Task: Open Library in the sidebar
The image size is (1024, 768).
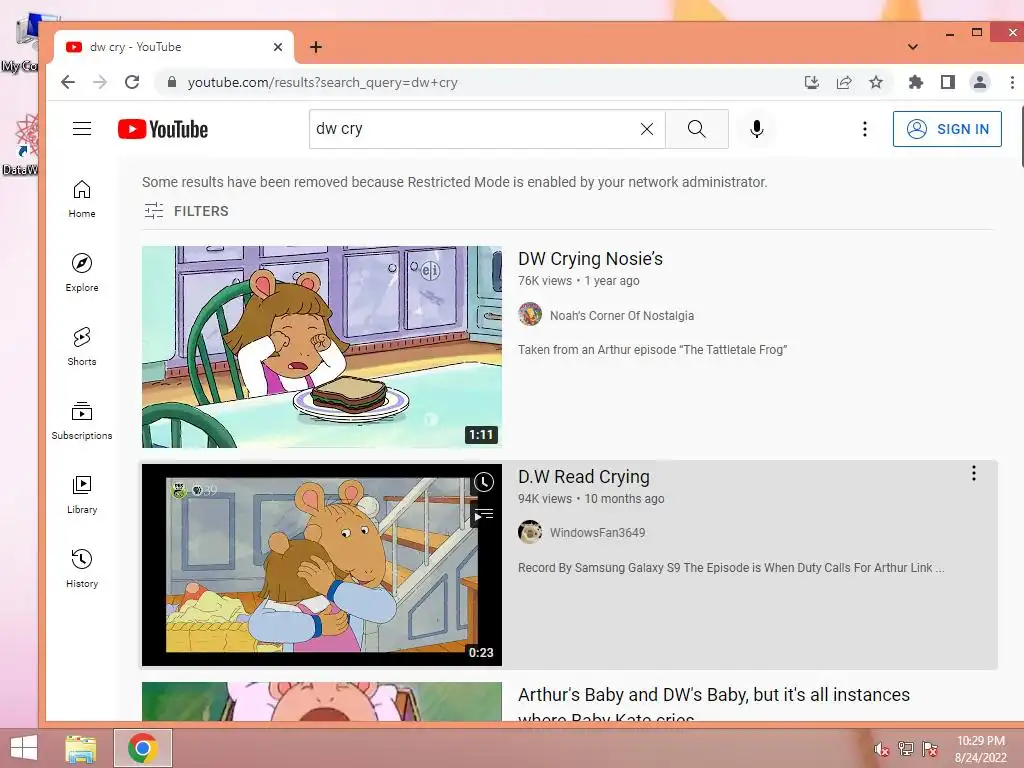Action: point(82,495)
